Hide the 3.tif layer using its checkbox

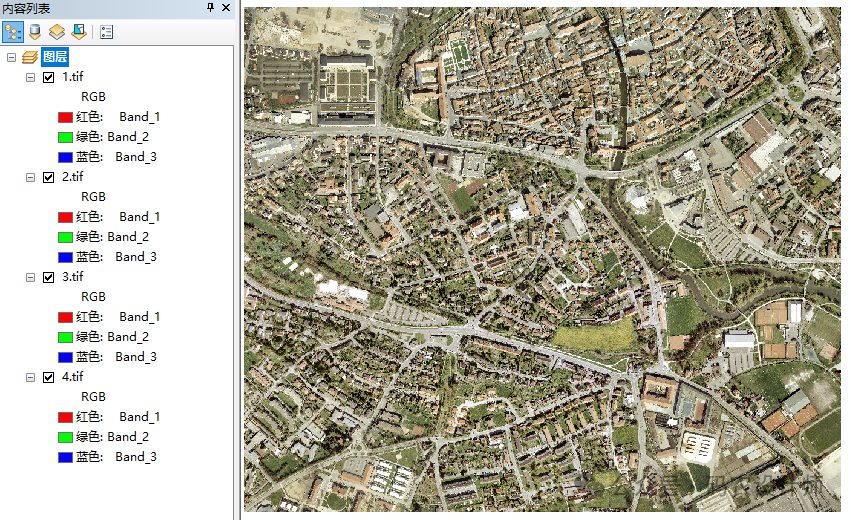tap(49, 277)
